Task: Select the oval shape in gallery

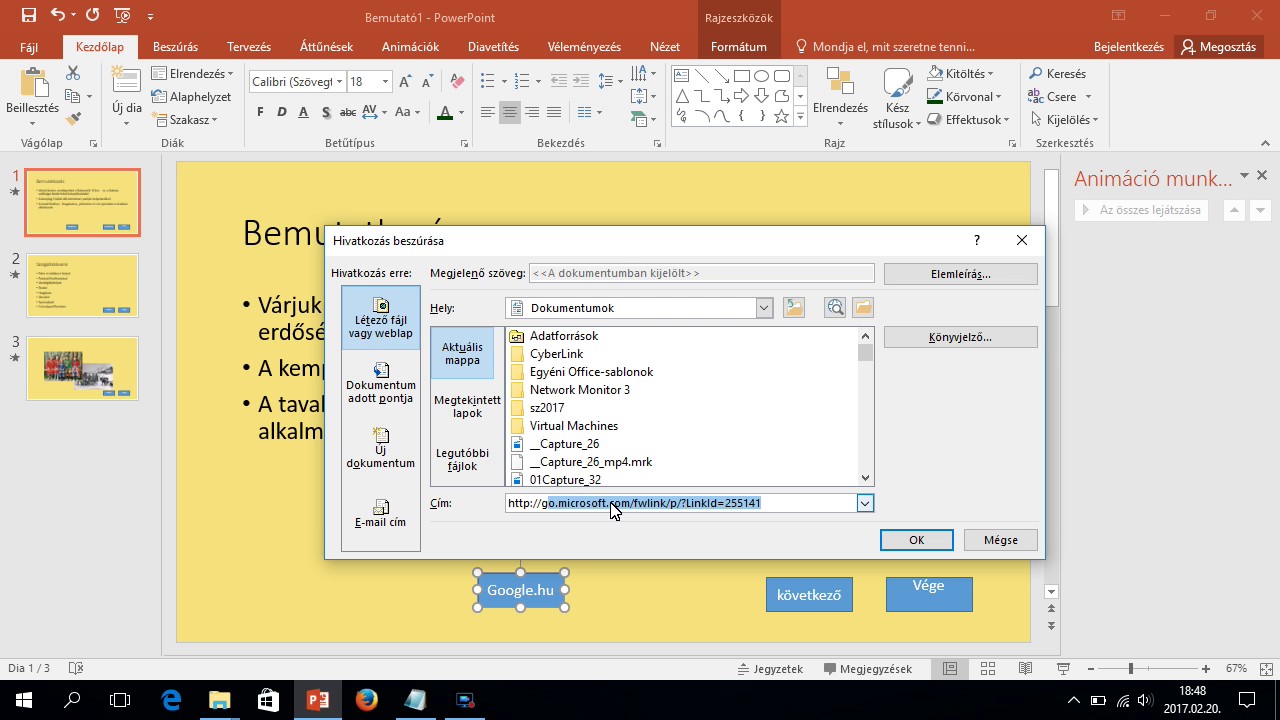Action: pos(762,76)
